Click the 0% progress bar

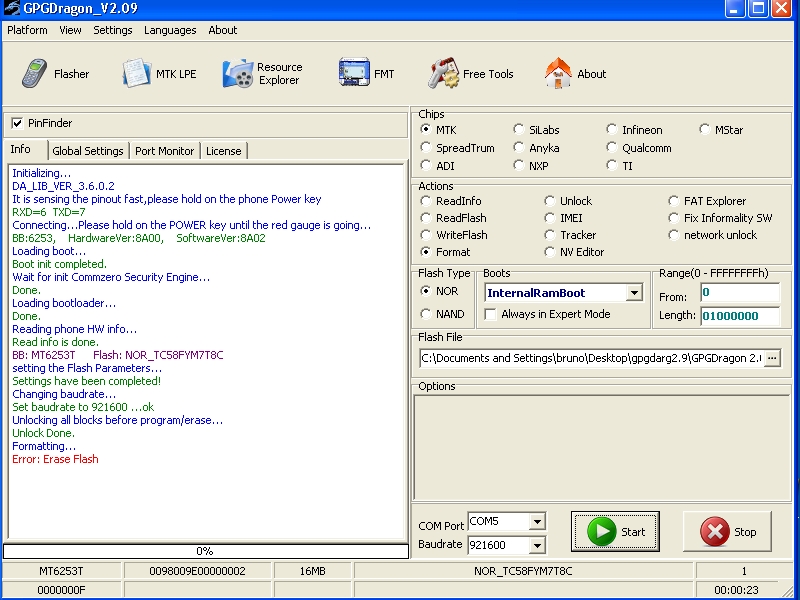coord(206,551)
